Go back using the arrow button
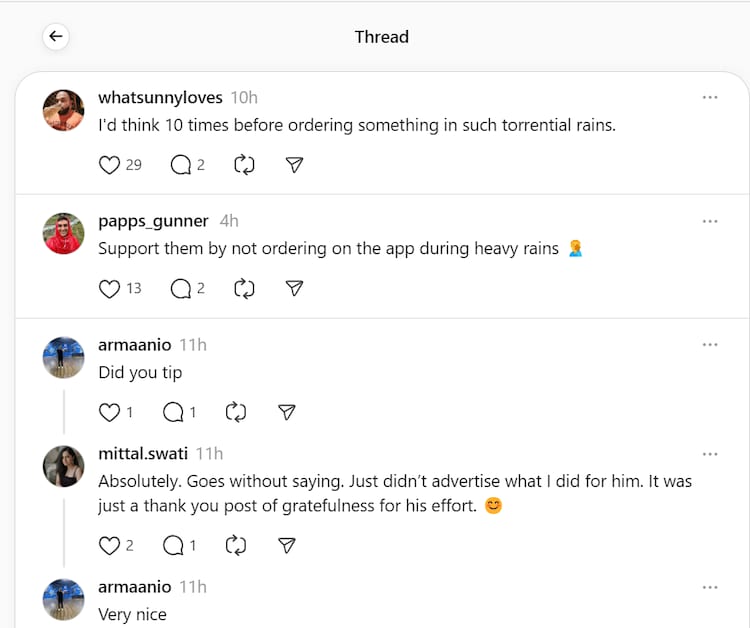Viewport: 750px width, 628px height. tap(56, 37)
